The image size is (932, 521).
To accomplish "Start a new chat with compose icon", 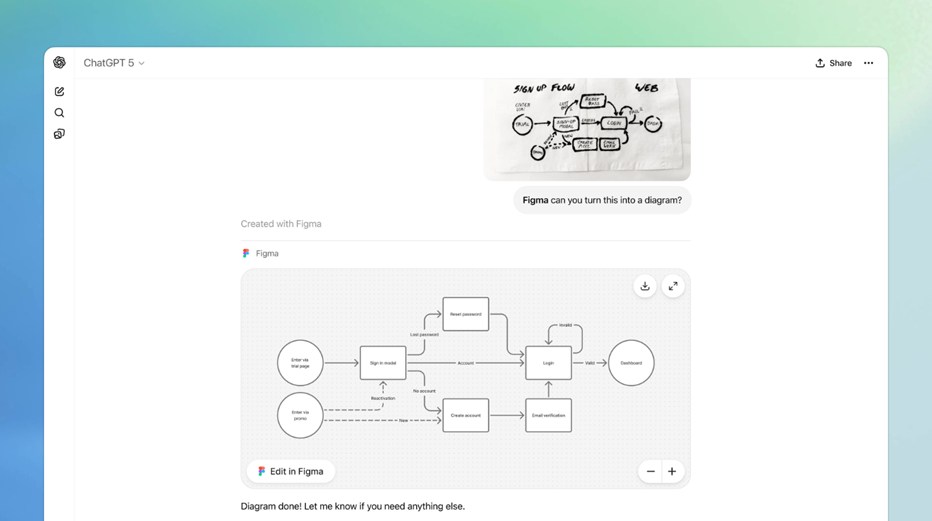I will point(59,91).
